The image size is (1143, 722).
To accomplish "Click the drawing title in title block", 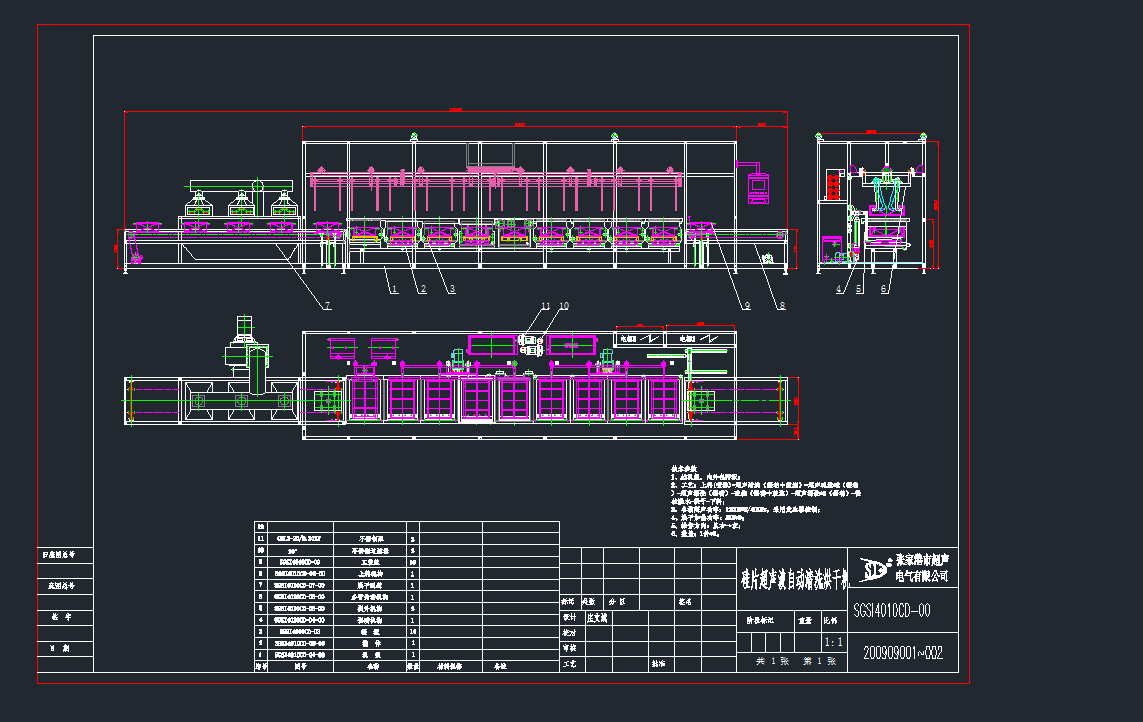I will 793,576.
